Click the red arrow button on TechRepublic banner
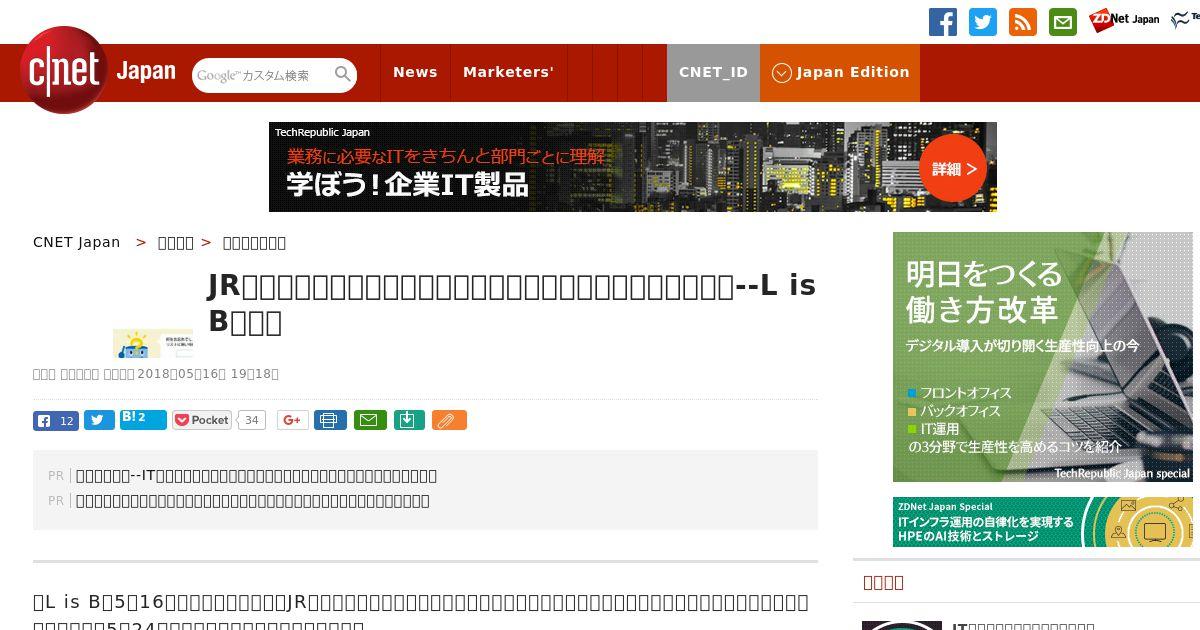 953,168
